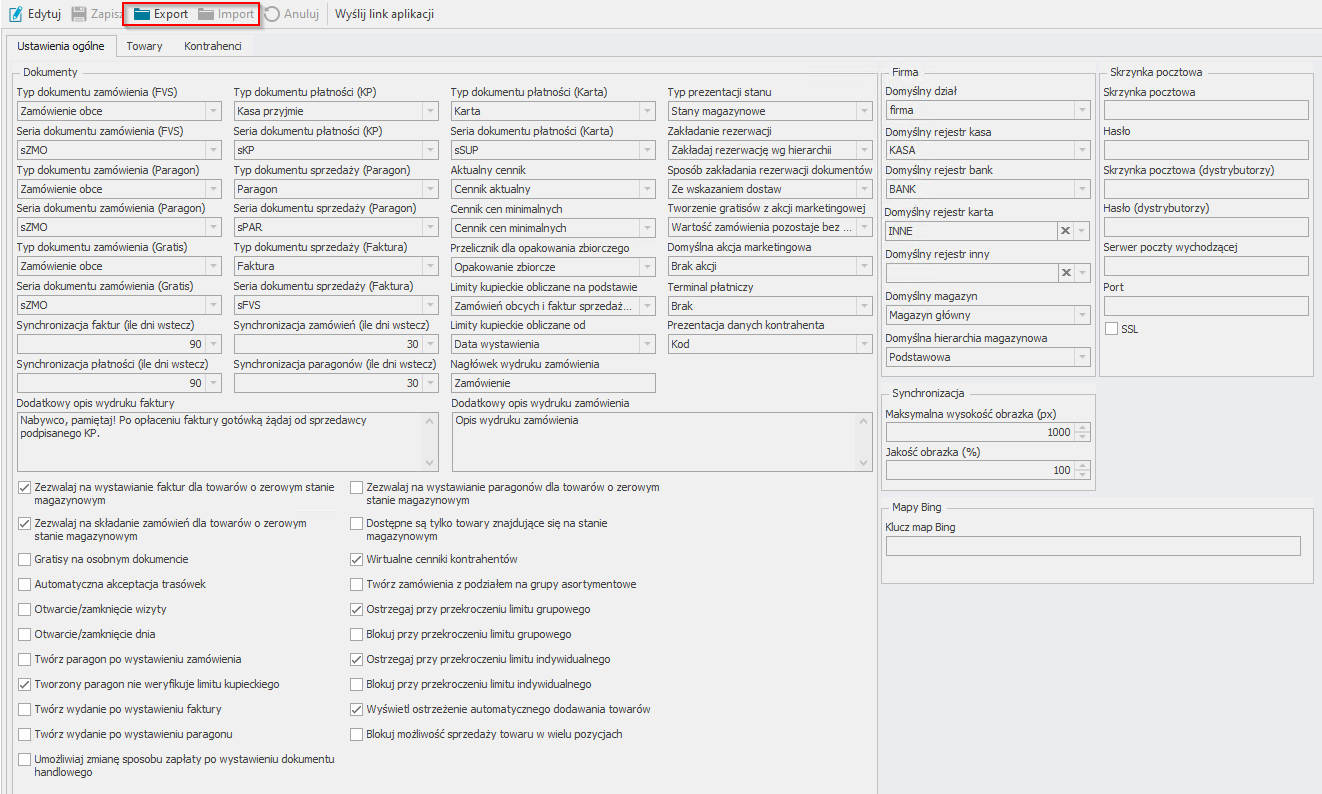
Task: Click the Anuluj undo arrow icon
Action: pyautogui.click(x=271, y=15)
